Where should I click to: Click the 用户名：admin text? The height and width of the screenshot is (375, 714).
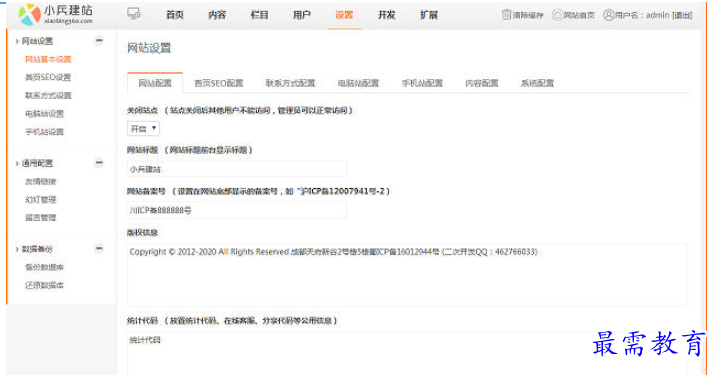643,15
